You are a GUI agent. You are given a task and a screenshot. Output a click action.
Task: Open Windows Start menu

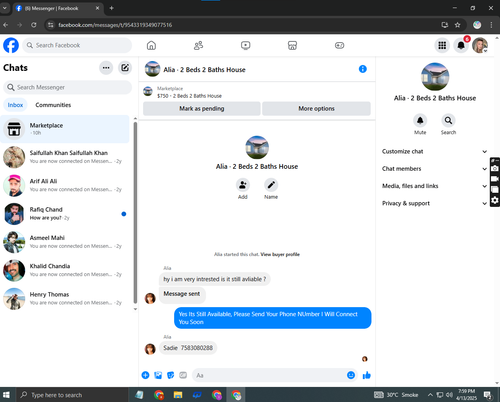click(x=6, y=395)
